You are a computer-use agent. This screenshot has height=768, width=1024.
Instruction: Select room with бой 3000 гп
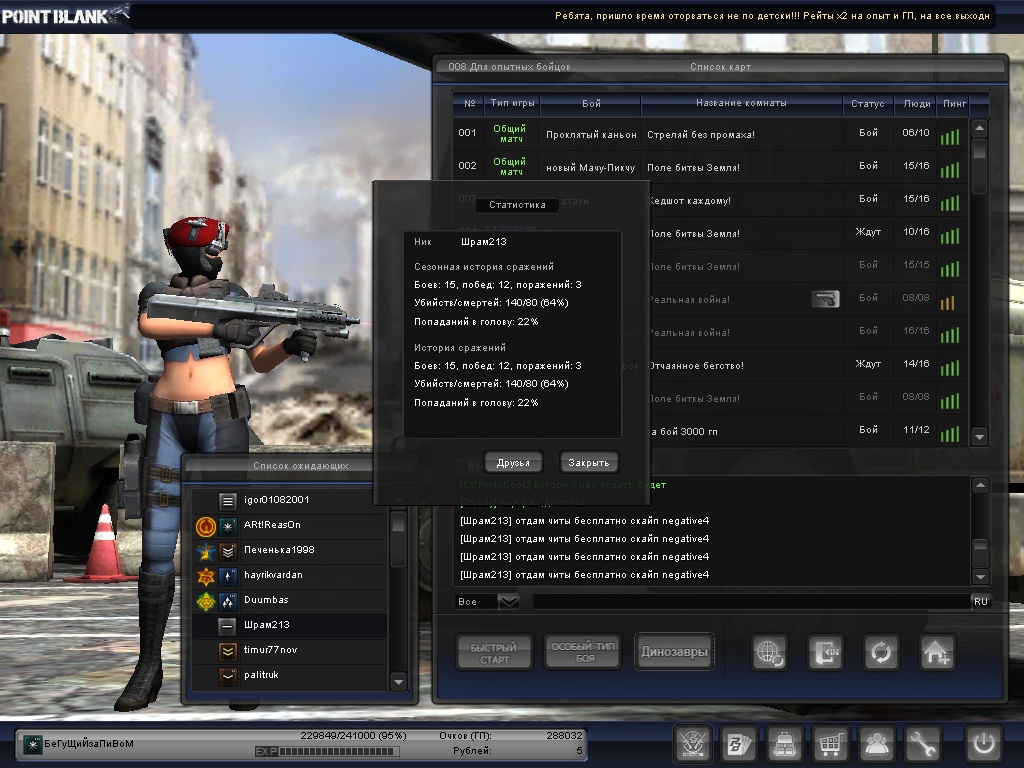pyautogui.click(x=809, y=431)
